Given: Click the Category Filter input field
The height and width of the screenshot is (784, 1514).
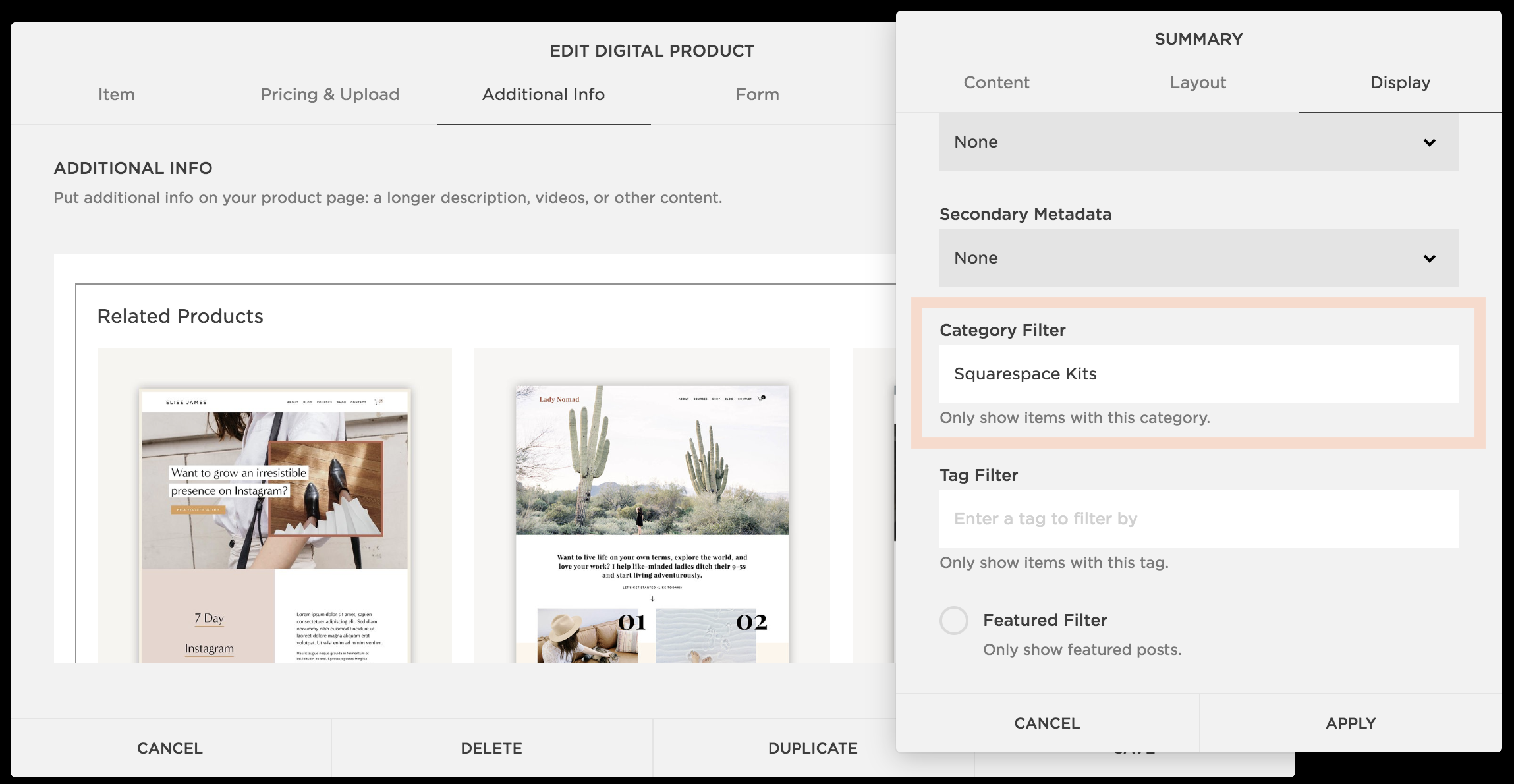Looking at the screenshot, I should coord(1198,374).
